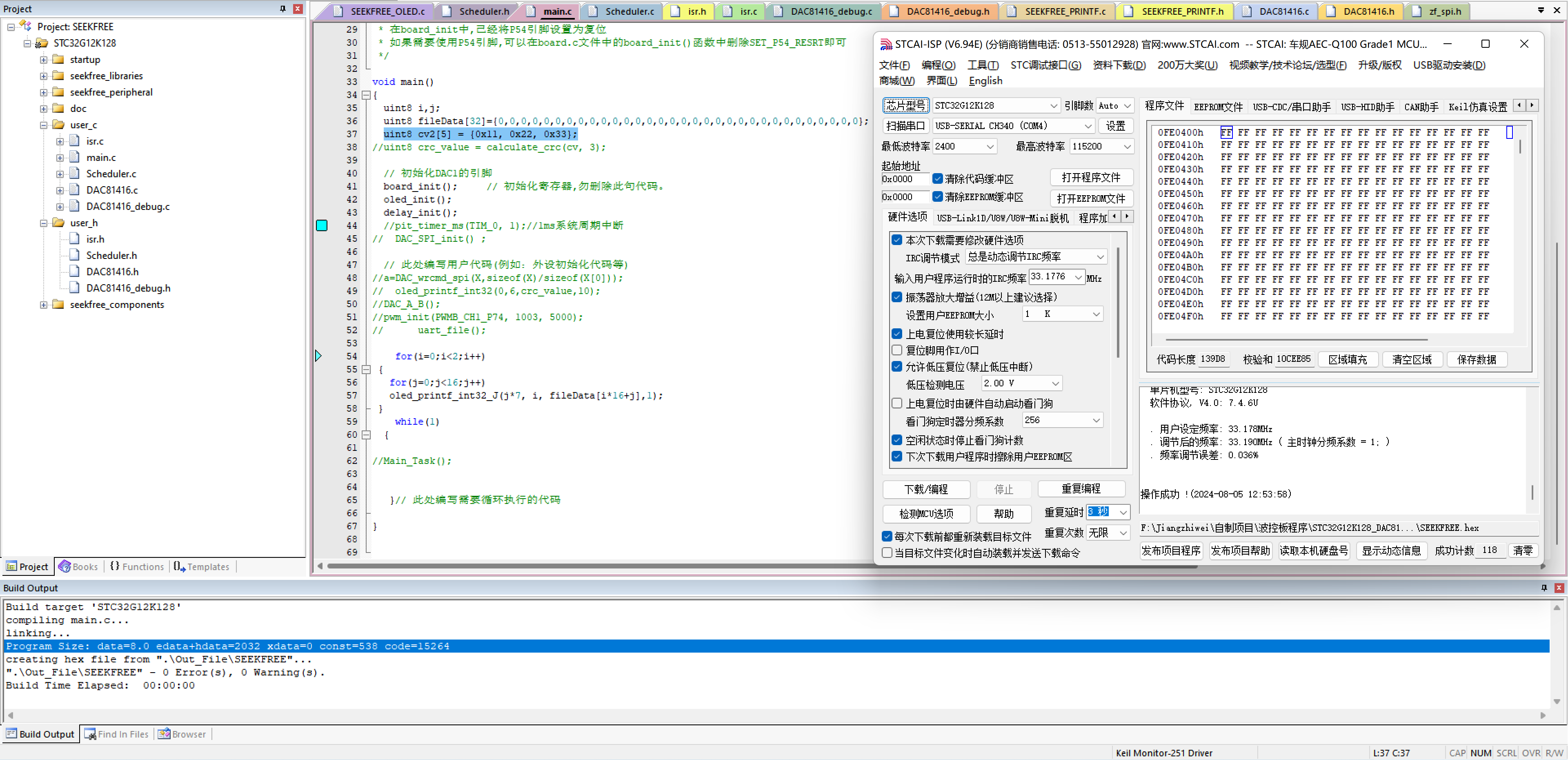Close the Build Output panel
The width and height of the screenshot is (1568, 760).
point(1559,588)
